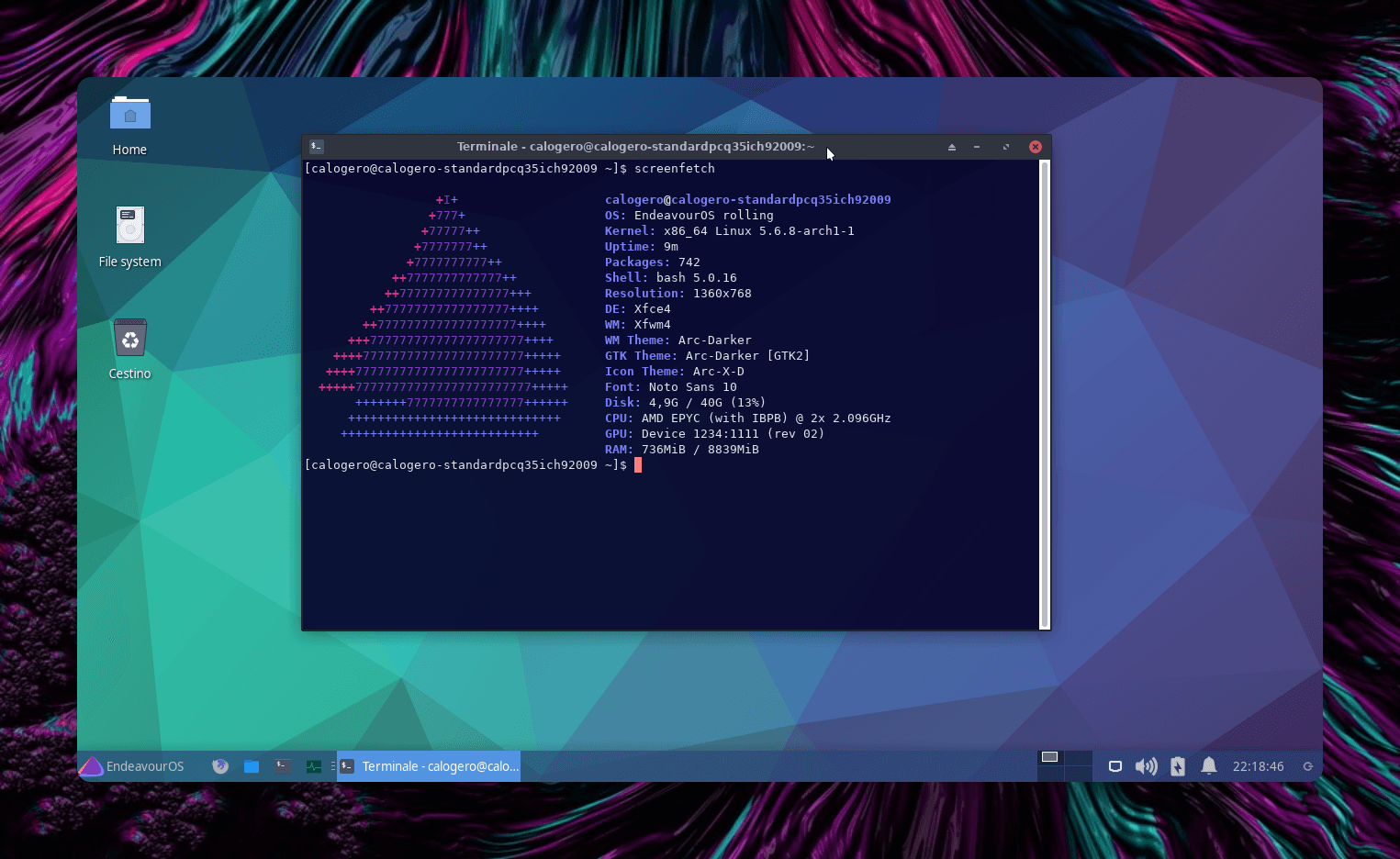Launch Firefox from the taskbar
This screenshot has width=1400, height=859.
point(220,766)
